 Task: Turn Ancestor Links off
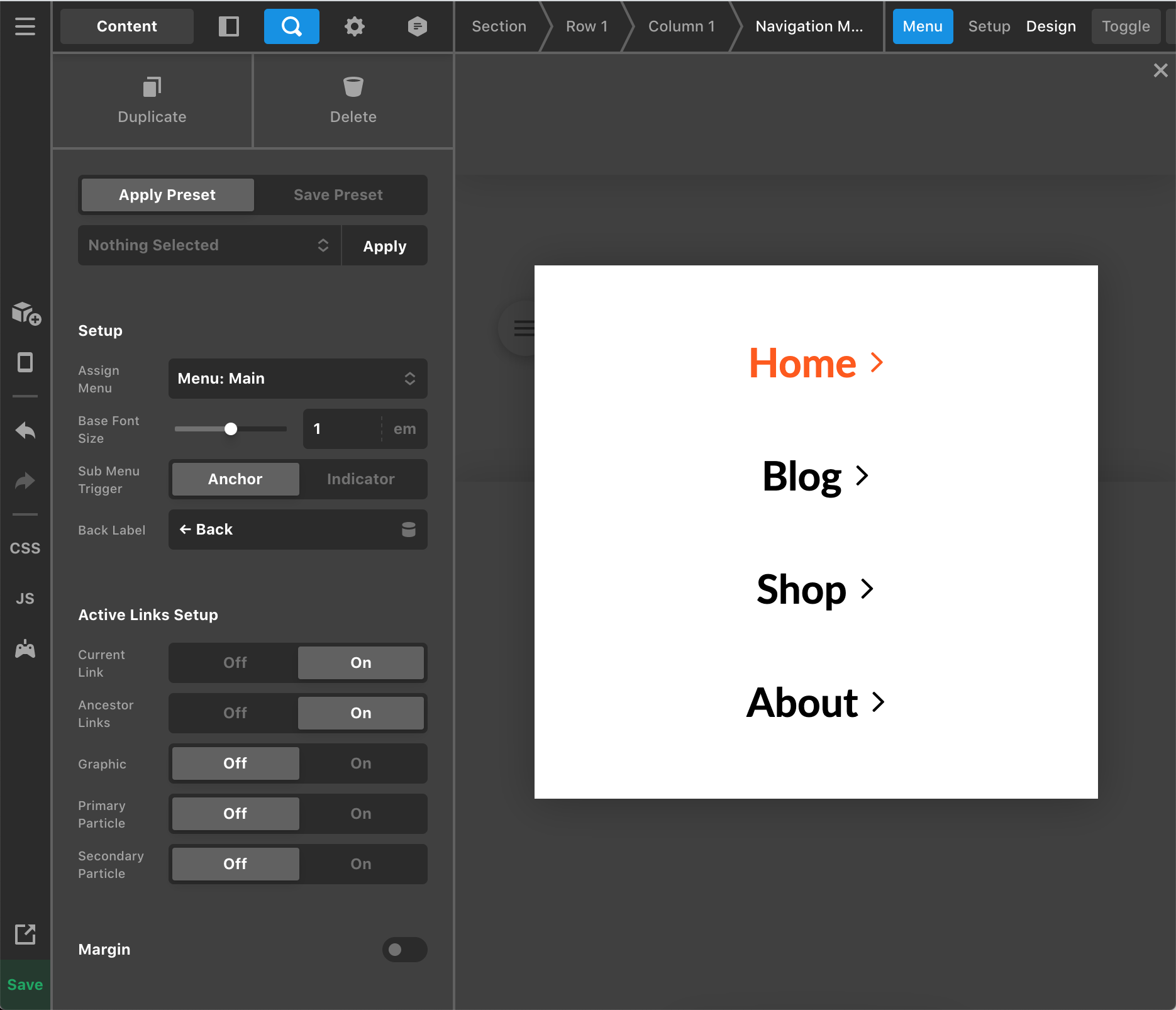coord(235,713)
